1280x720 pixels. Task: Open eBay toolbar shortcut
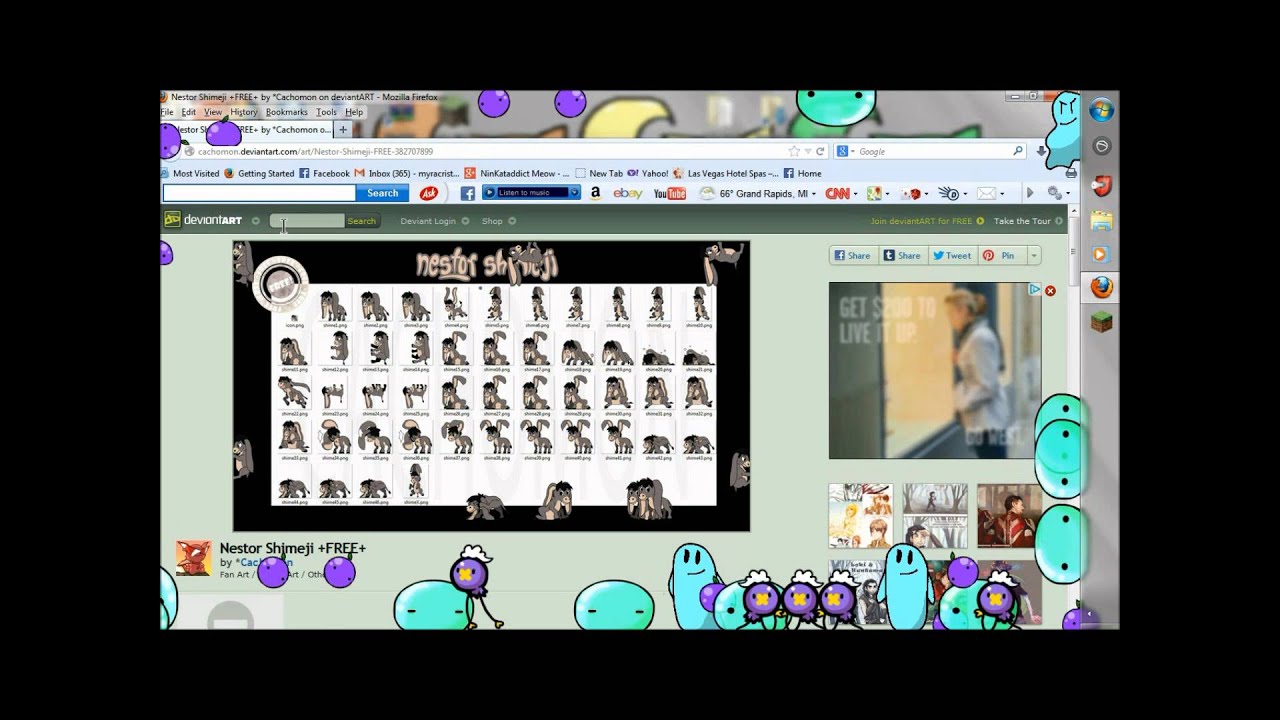[628, 193]
